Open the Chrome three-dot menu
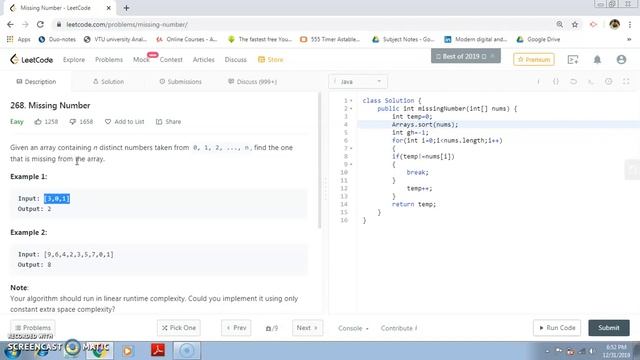Viewport: 640px width, 360px height. (x=630, y=24)
